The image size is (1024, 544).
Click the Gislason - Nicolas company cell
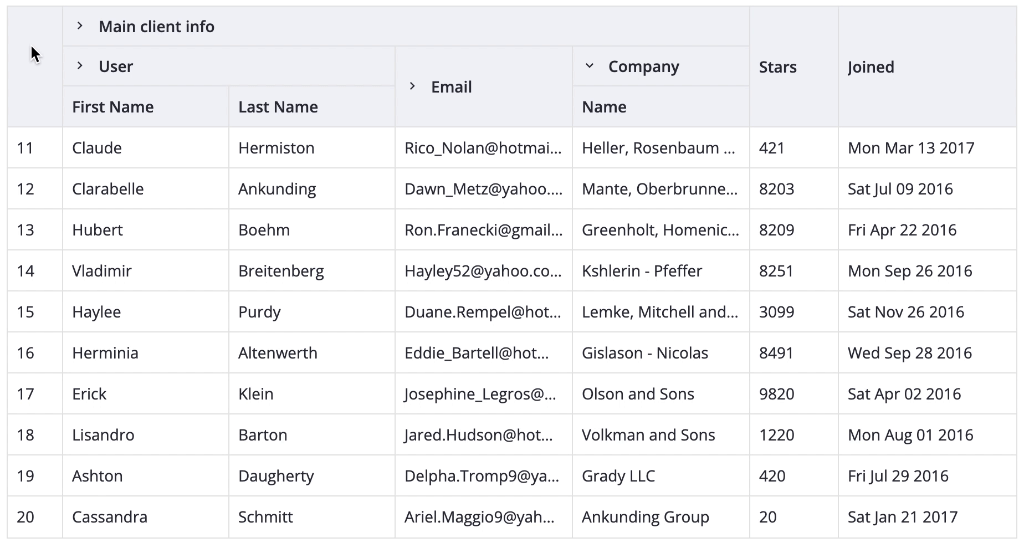(661, 353)
